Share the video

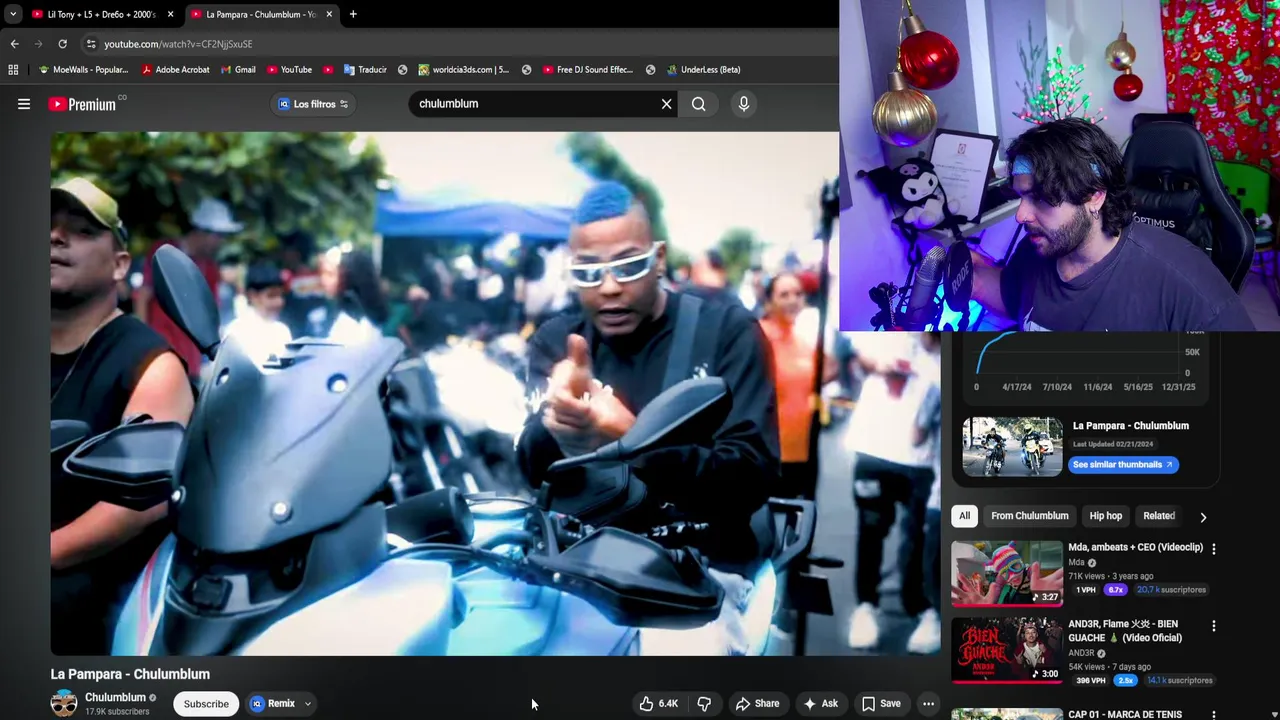(x=757, y=704)
